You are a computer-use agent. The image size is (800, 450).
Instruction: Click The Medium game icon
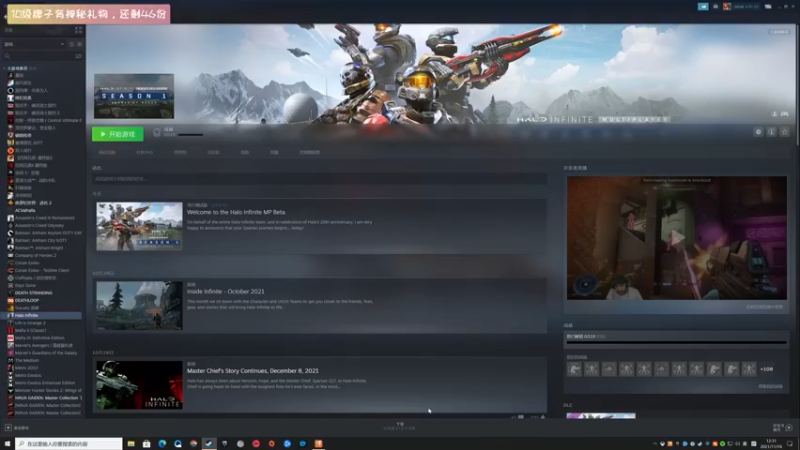(10, 360)
